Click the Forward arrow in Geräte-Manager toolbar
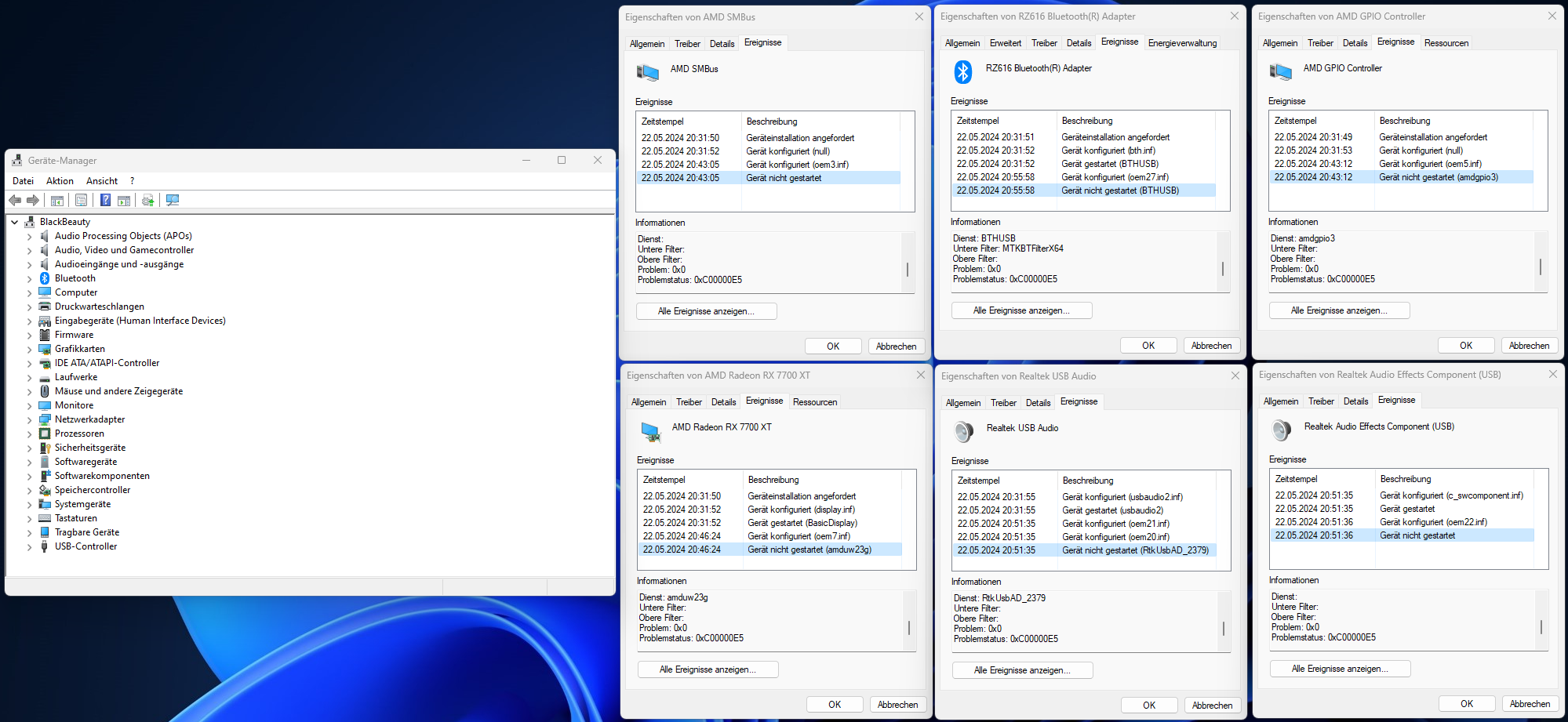1568x722 pixels. (33, 201)
